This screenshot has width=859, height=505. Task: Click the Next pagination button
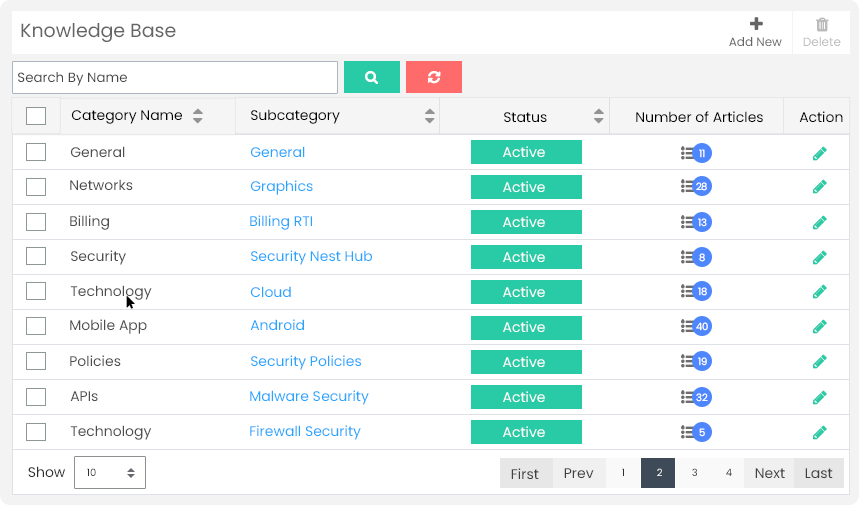point(769,473)
